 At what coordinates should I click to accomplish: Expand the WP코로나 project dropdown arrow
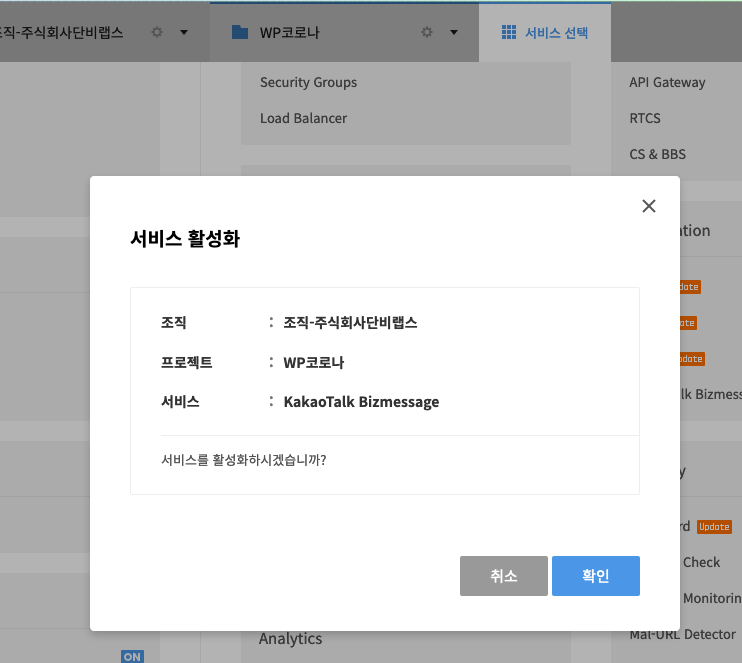[x=454, y=33]
